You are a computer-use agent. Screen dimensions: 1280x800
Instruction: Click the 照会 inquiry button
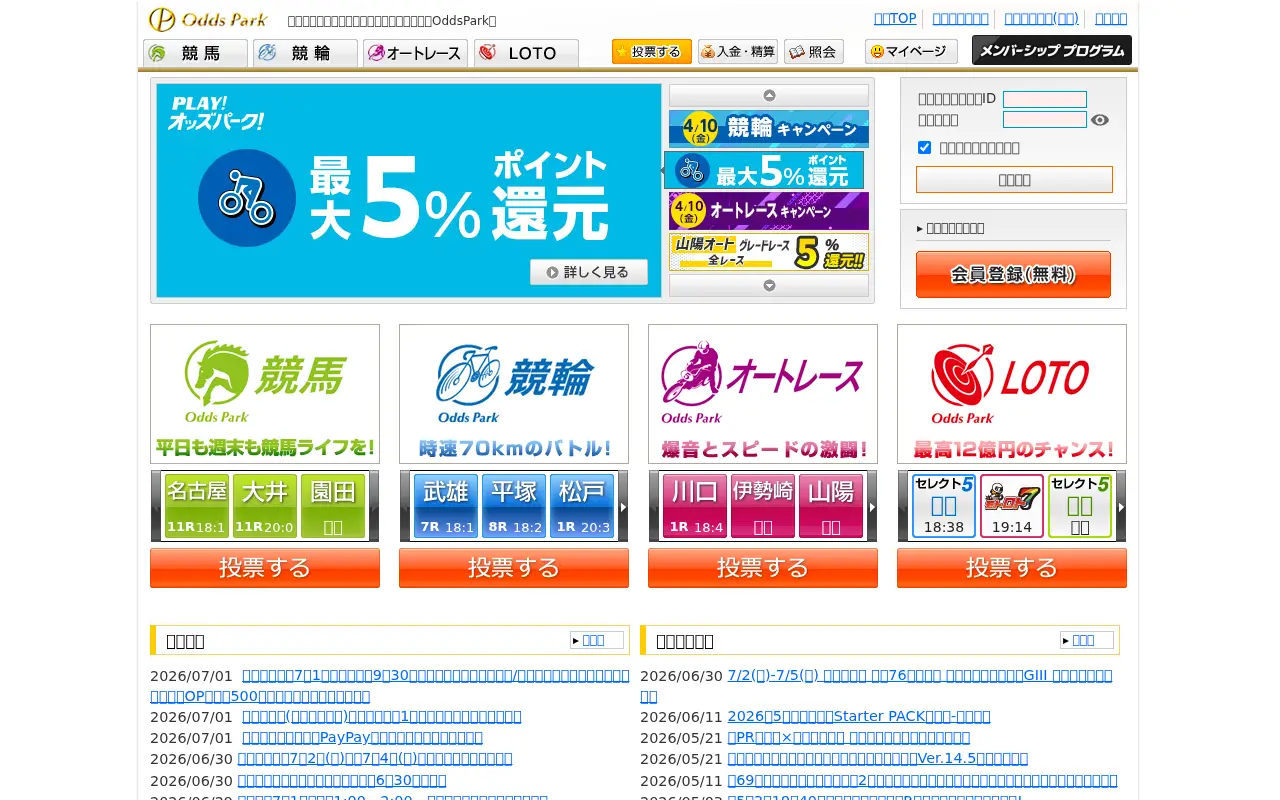(814, 52)
